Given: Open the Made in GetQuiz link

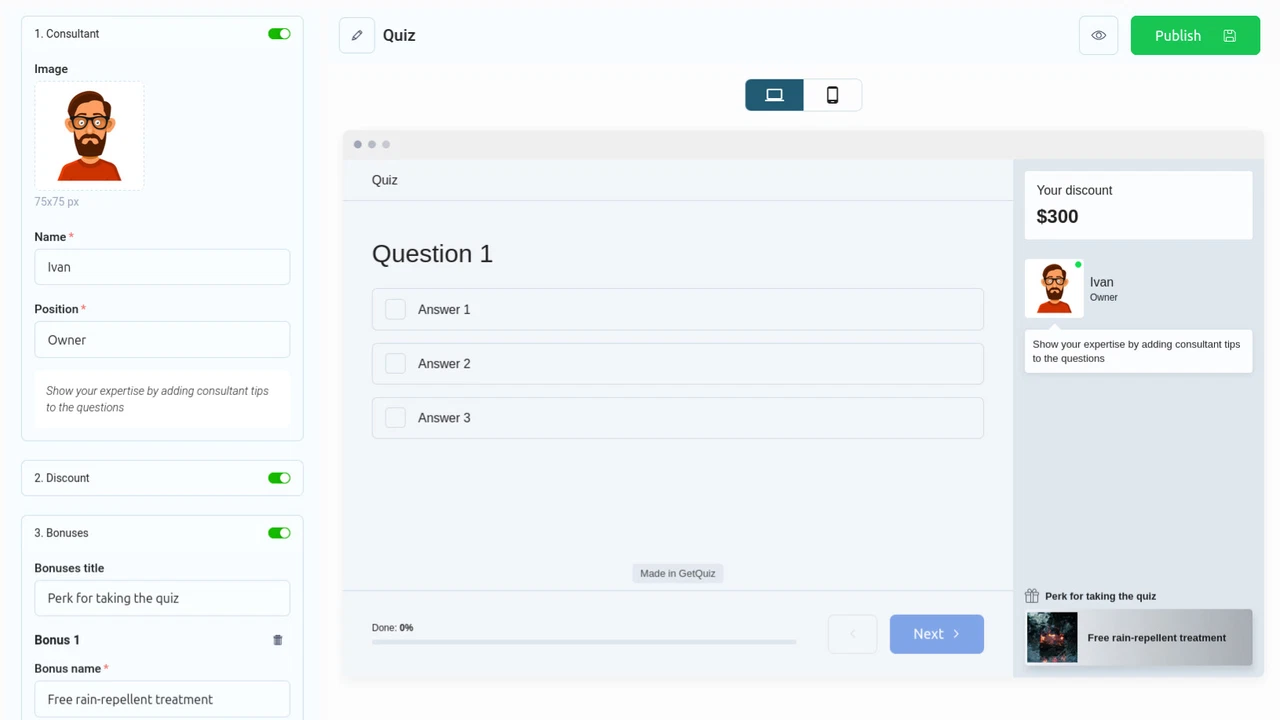Looking at the screenshot, I should click(677, 573).
